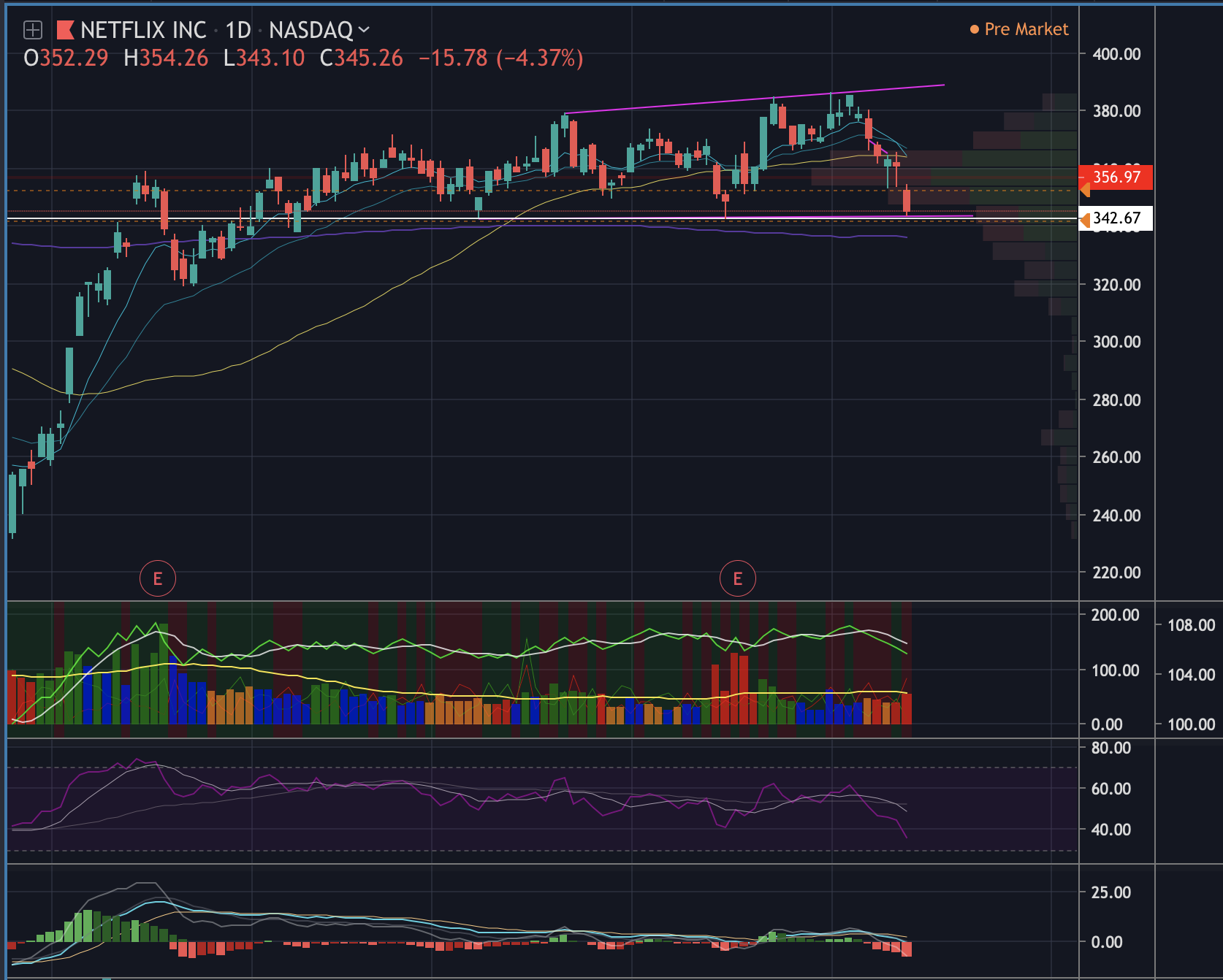Image resolution: width=1223 pixels, height=980 pixels.
Task: Click the 25.00 MACD axis label
Action: [x=1110, y=892]
